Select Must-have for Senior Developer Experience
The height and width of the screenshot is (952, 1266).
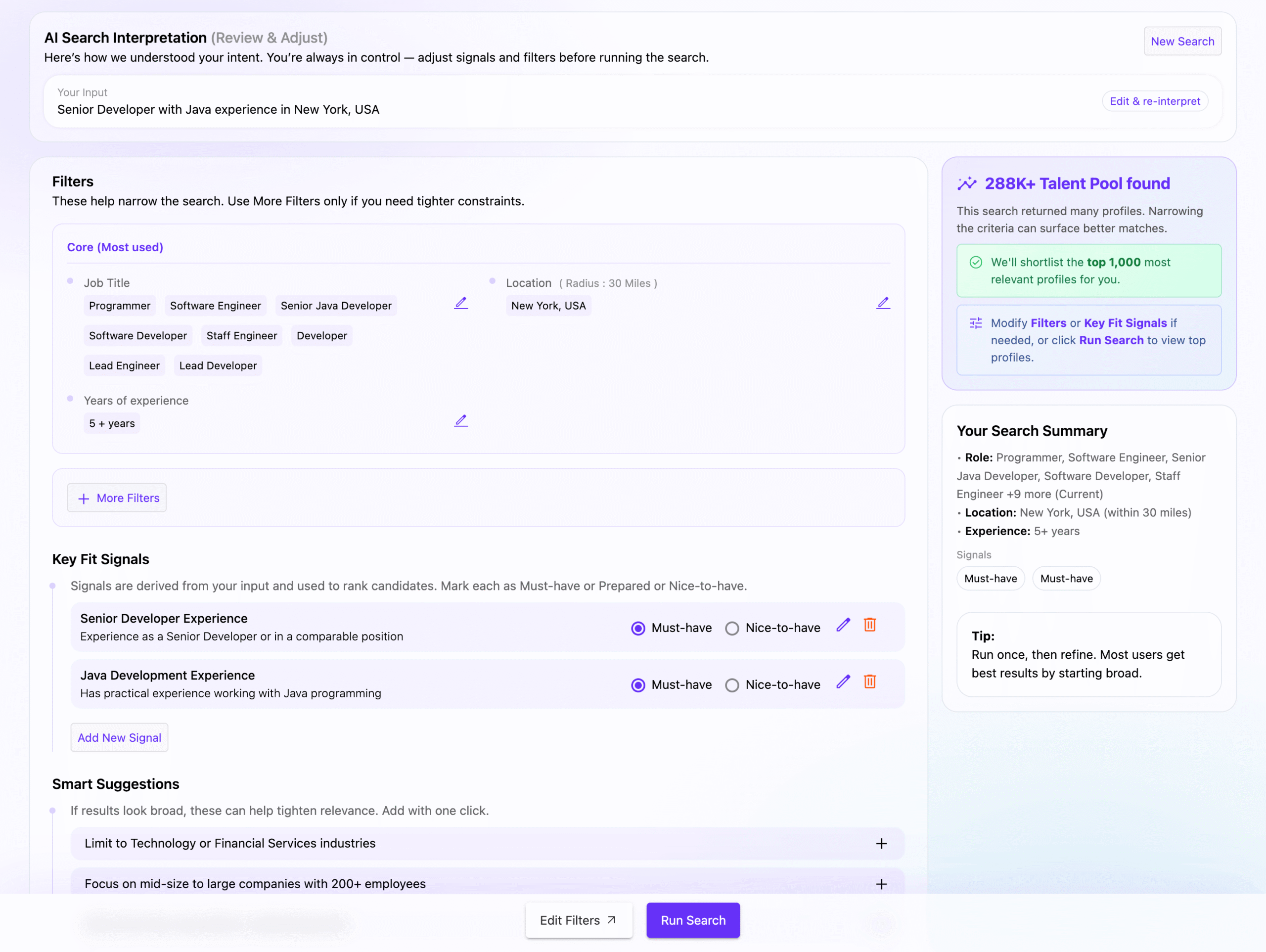pos(637,629)
